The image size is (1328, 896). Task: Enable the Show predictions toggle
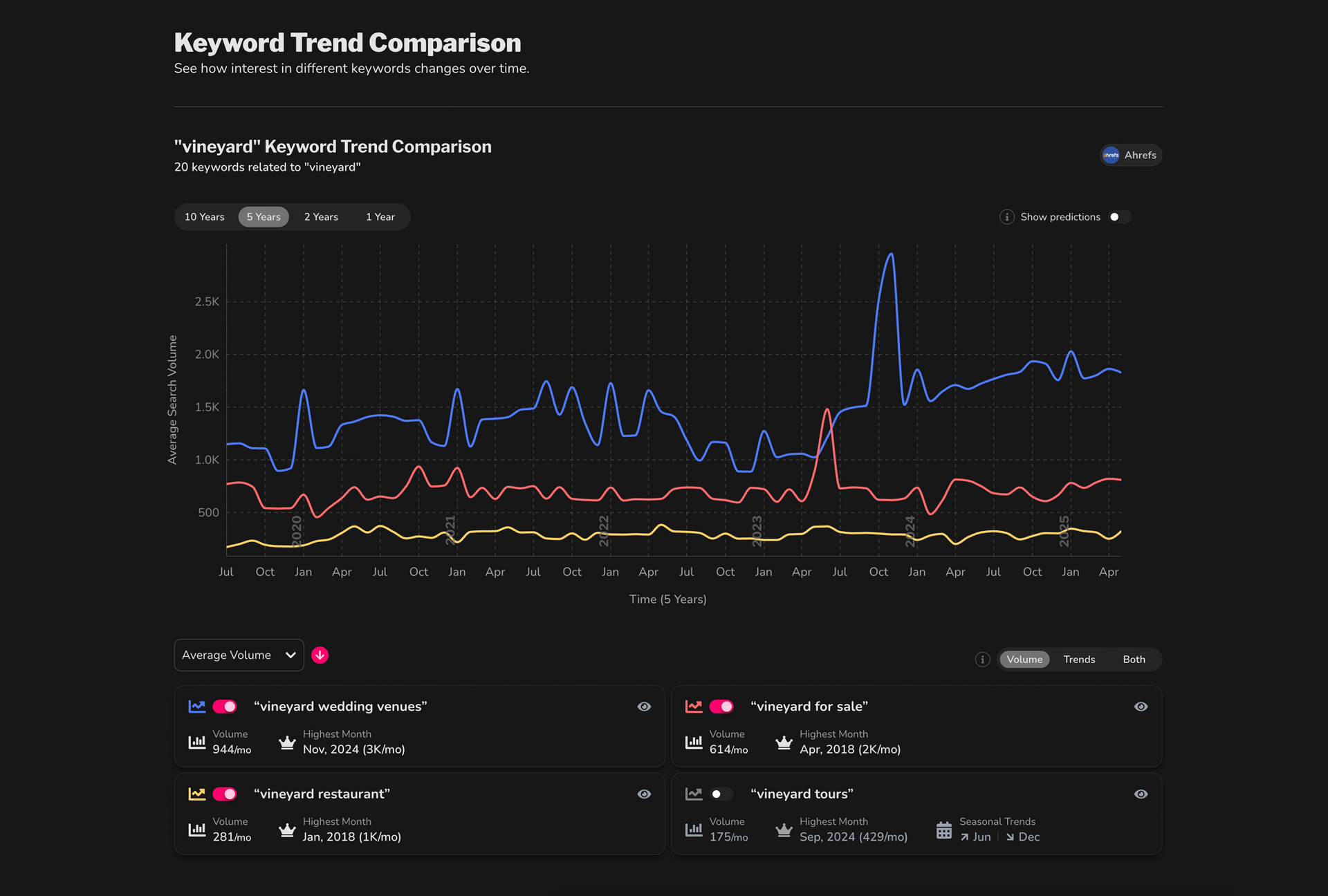pyautogui.click(x=1118, y=216)
